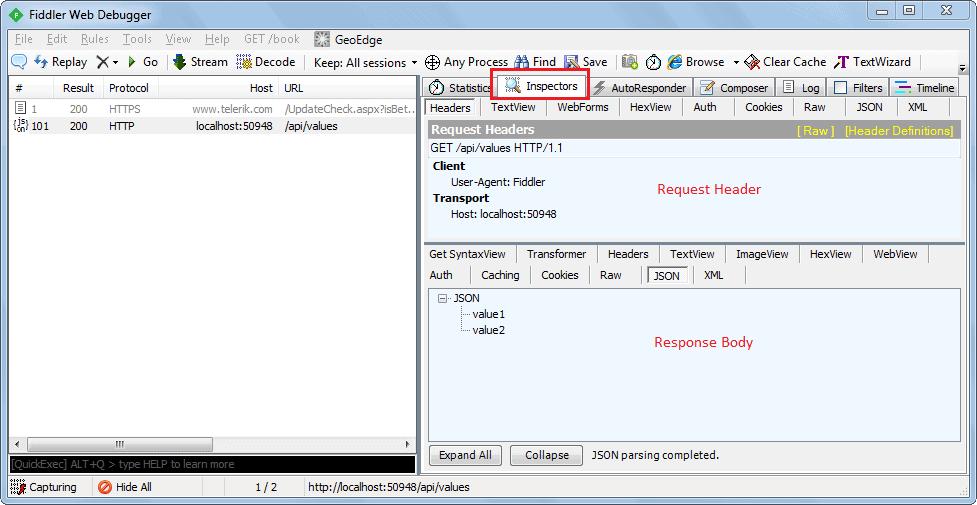Image resolution: width=977 pixels, height=505 pixels.
Task: Open the Keep: All sessions dropdown
Action: click(365, 62)
